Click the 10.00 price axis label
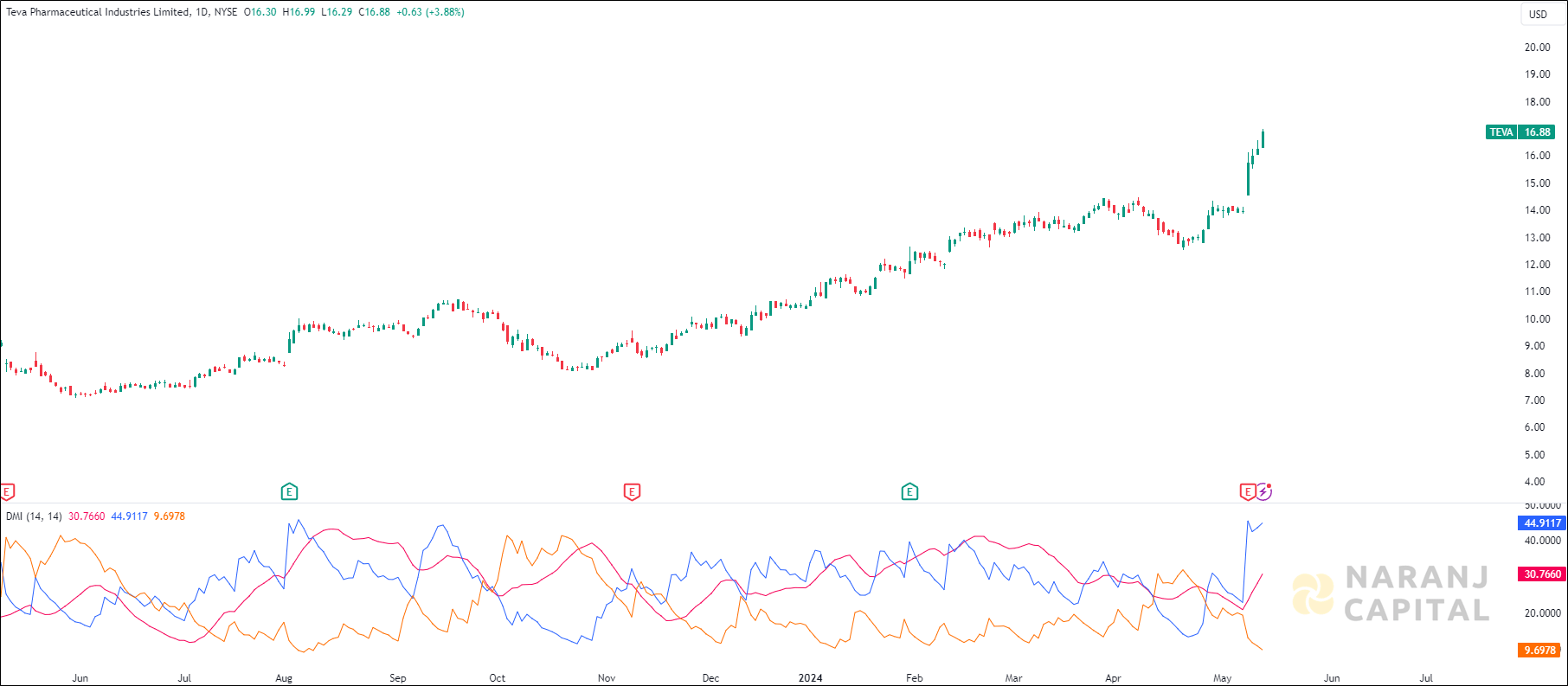Viewport: 1568px width, 686px height. 1537,319
